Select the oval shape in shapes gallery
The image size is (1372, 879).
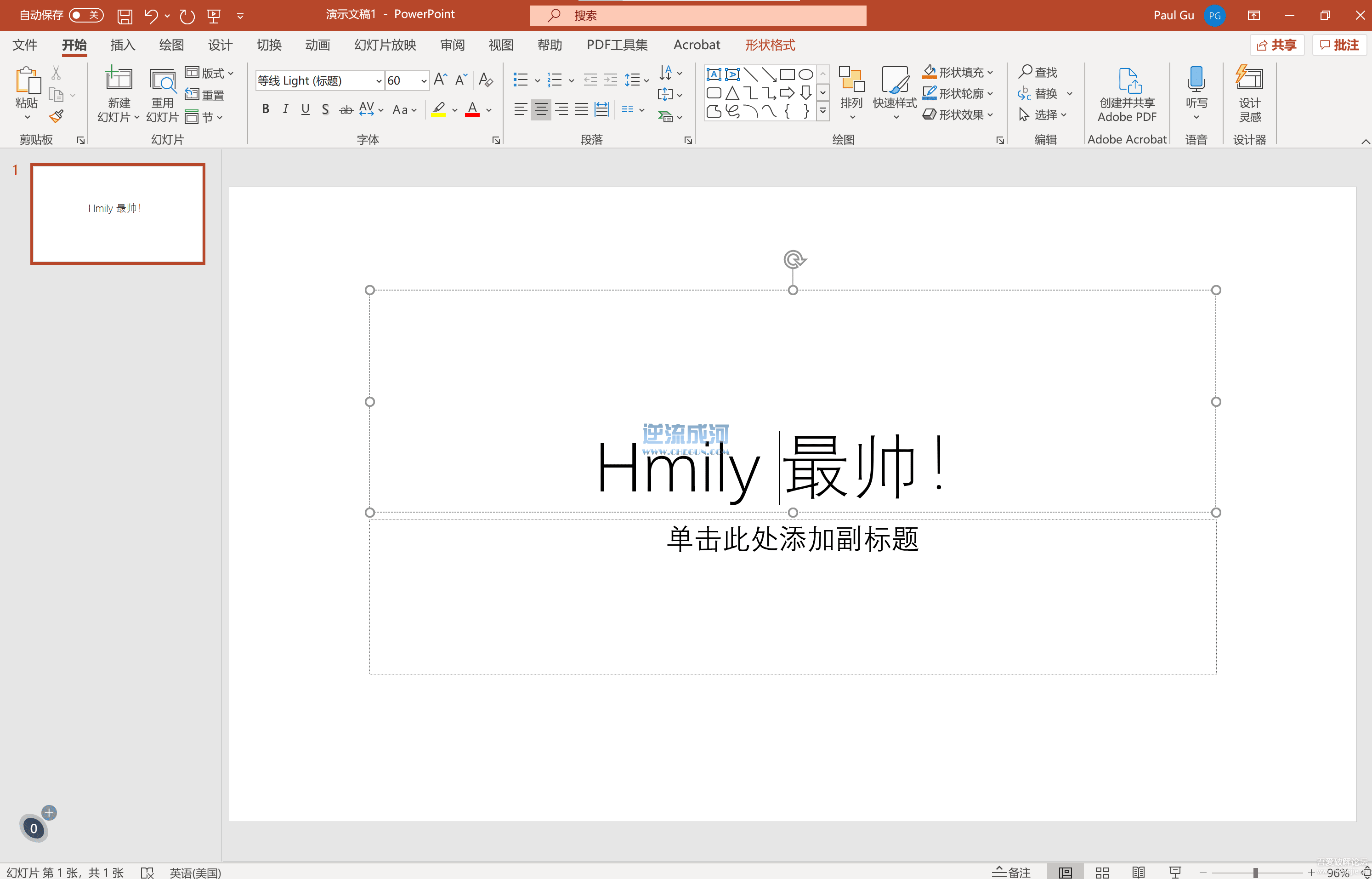805,74
